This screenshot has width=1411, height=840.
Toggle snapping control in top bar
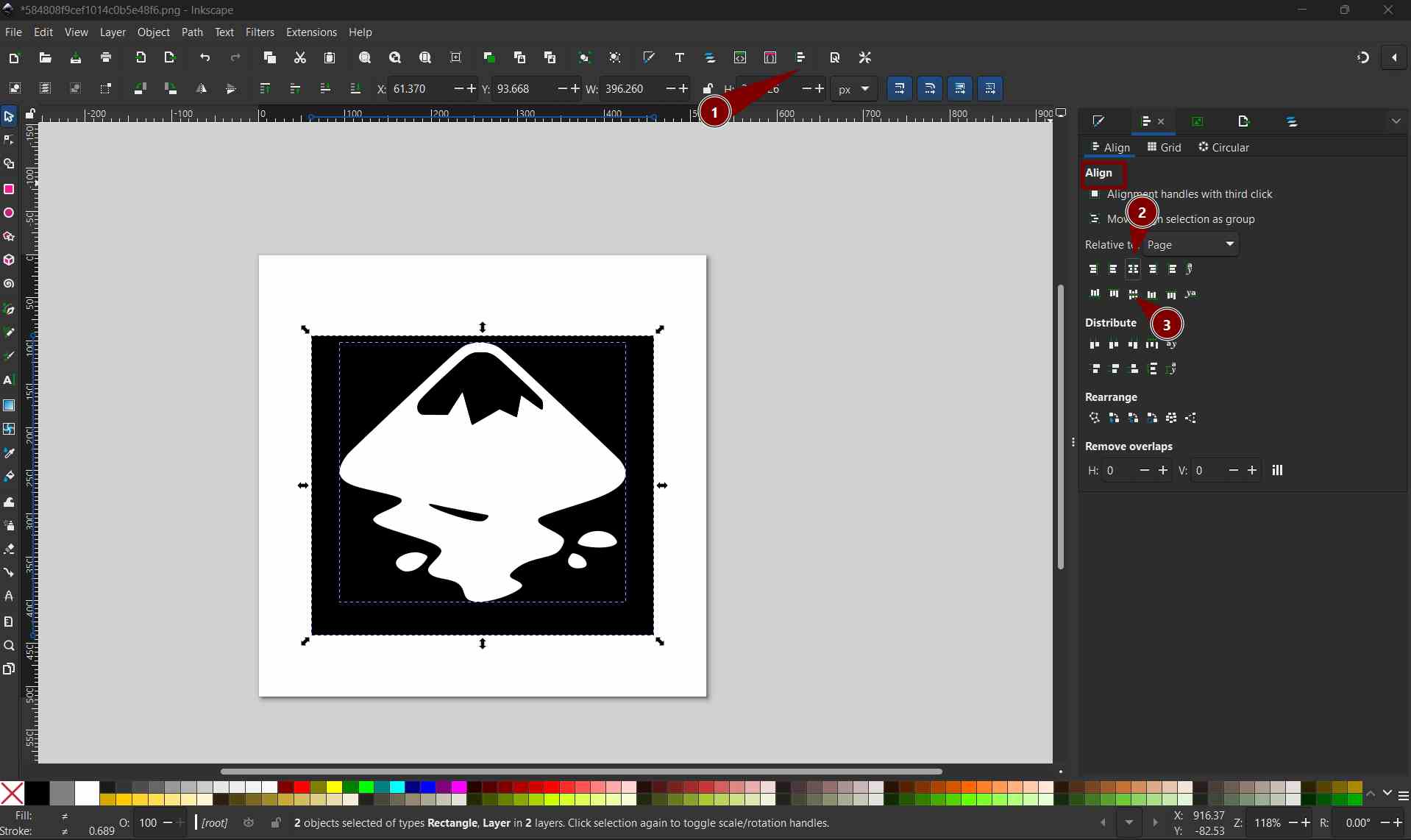pos(1363,57)
